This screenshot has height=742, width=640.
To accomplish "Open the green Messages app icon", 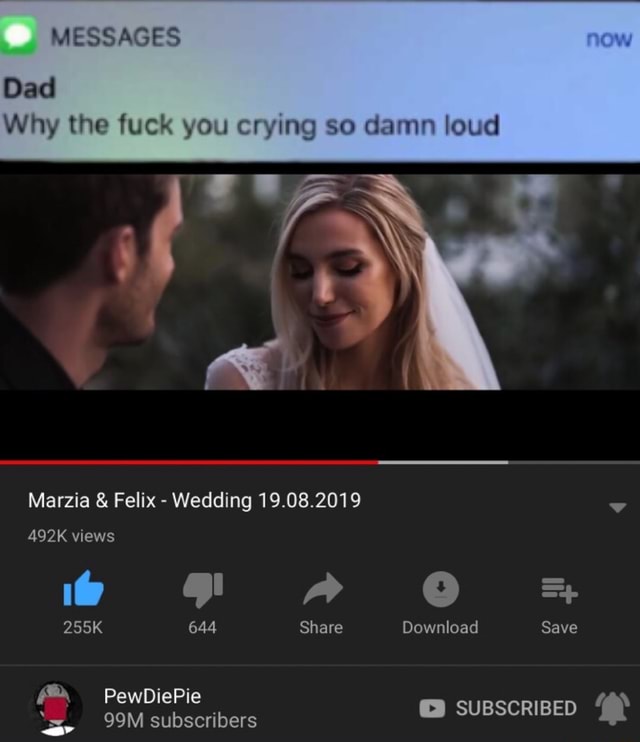I will [x=18, y=36].
